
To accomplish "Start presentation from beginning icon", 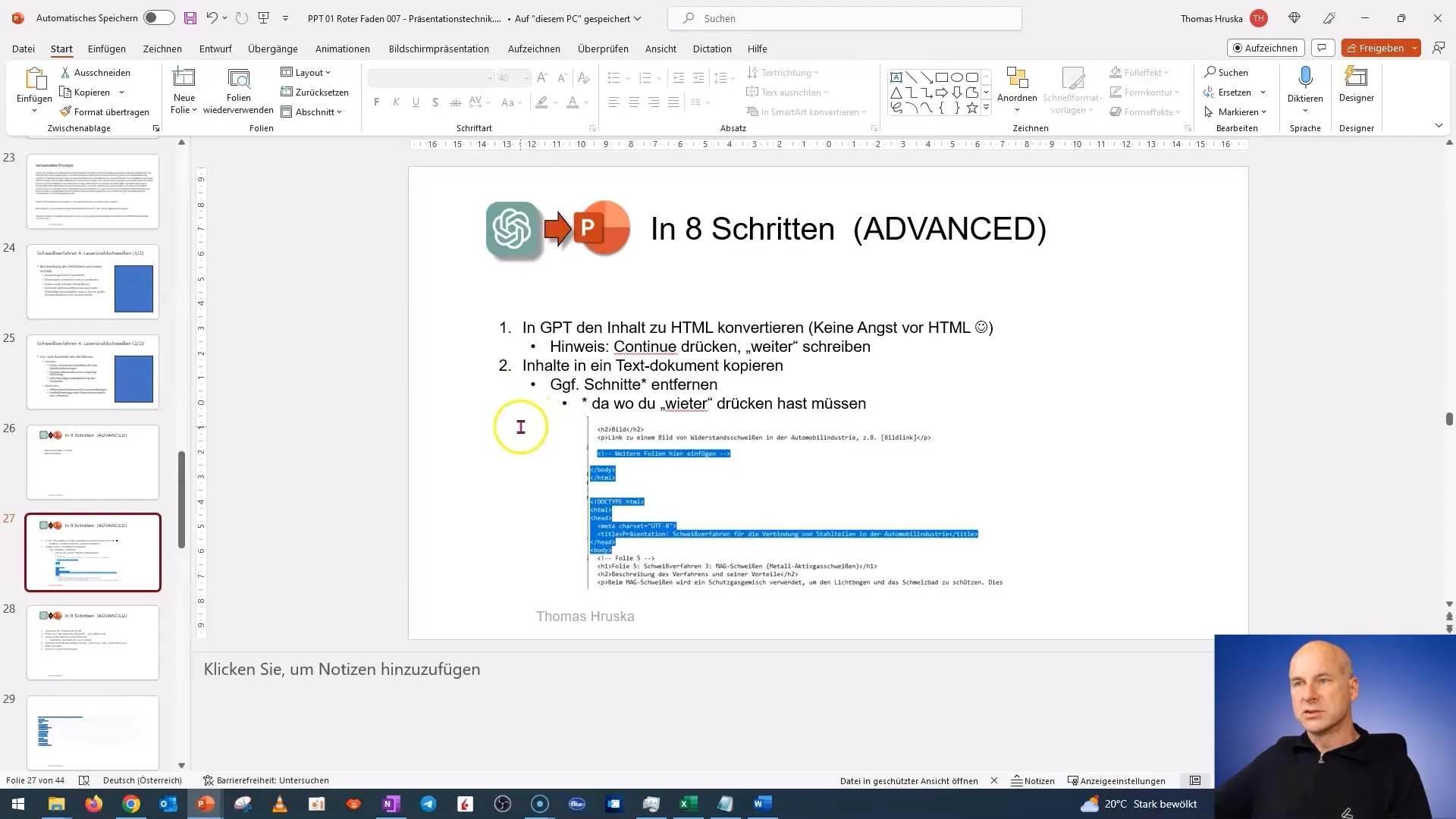I will [264, 17].
